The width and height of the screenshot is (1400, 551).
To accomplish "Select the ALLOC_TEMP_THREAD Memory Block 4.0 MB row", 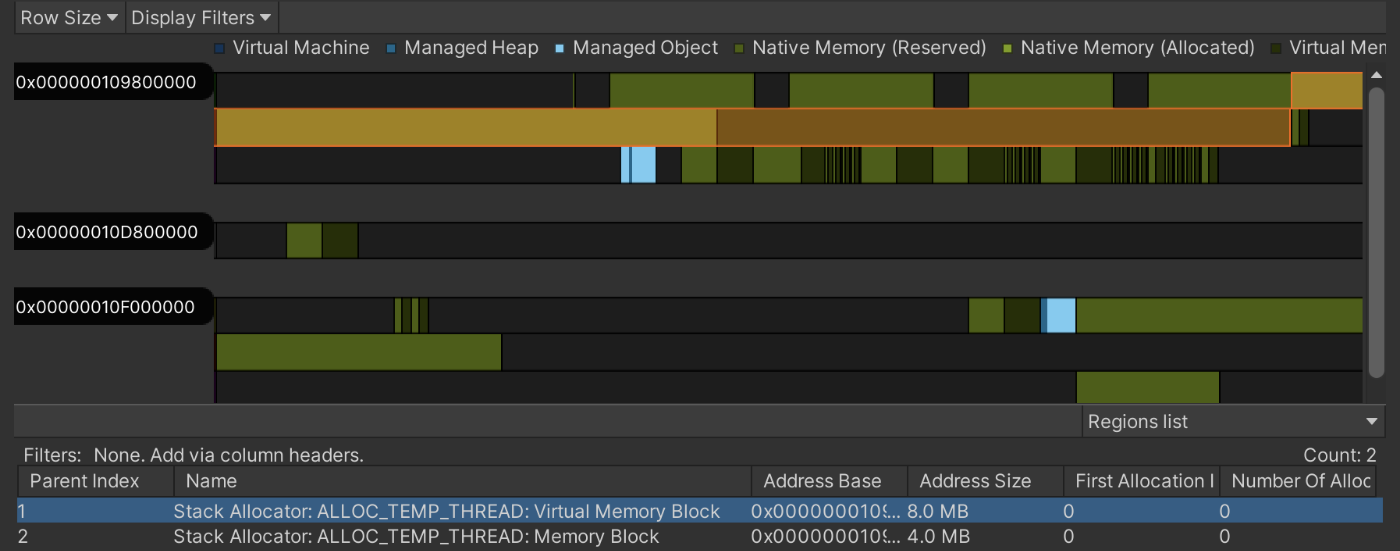I will point(416,537).
